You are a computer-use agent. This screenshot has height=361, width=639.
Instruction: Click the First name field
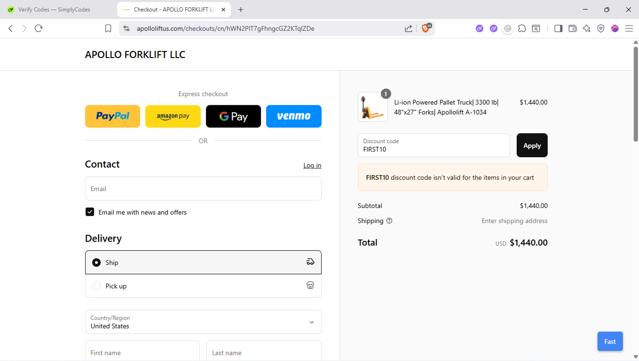point(142,351)
